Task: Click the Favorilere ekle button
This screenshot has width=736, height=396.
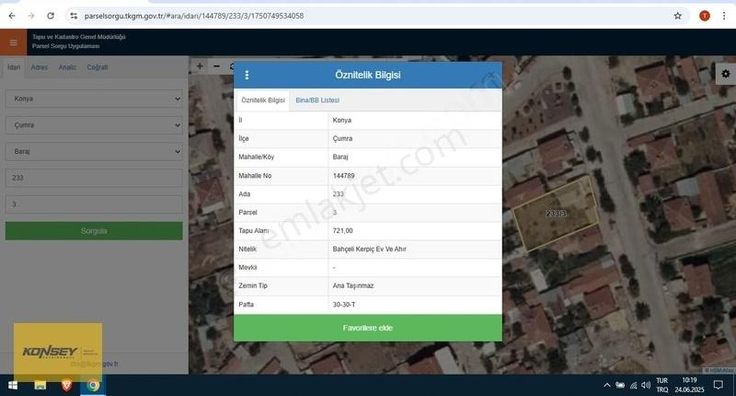Action: tap(368, 328)
